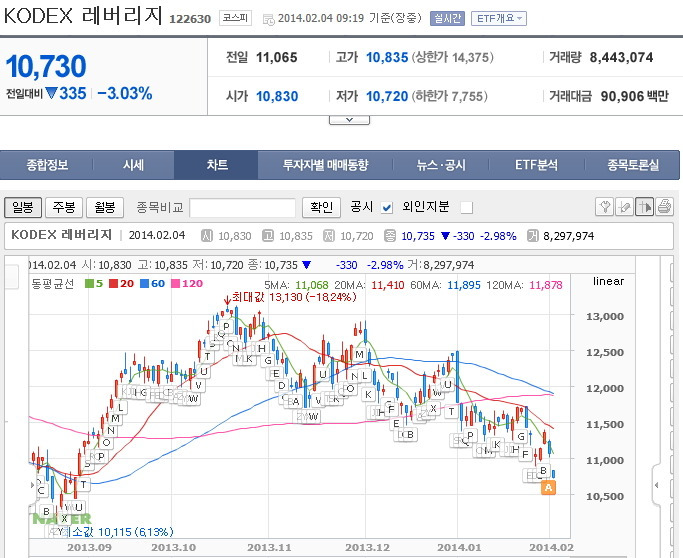
Task: Click the 코스피 market badge
Action: 235,18
